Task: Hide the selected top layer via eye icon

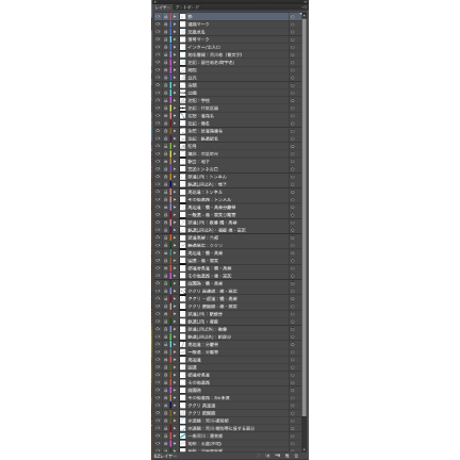Action: click(x=158, y=16)
